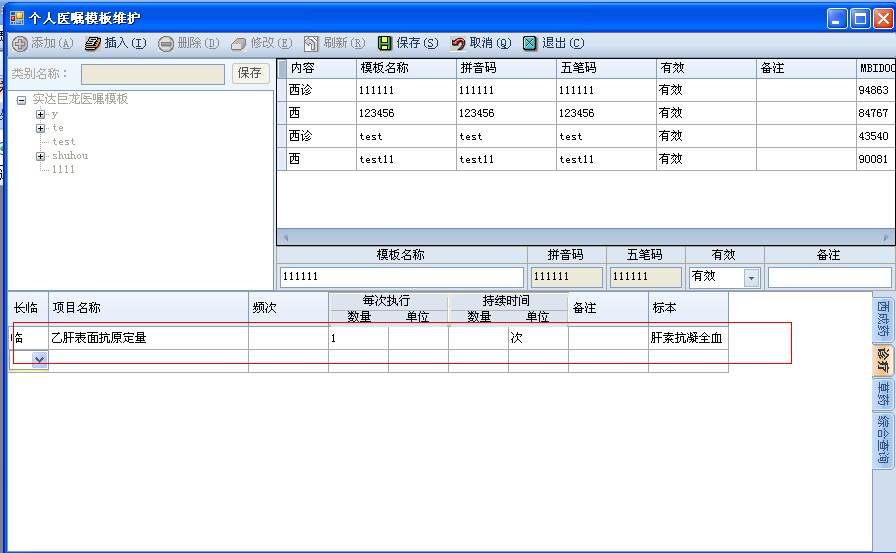Click the 内容 column header

pos(321,68)
